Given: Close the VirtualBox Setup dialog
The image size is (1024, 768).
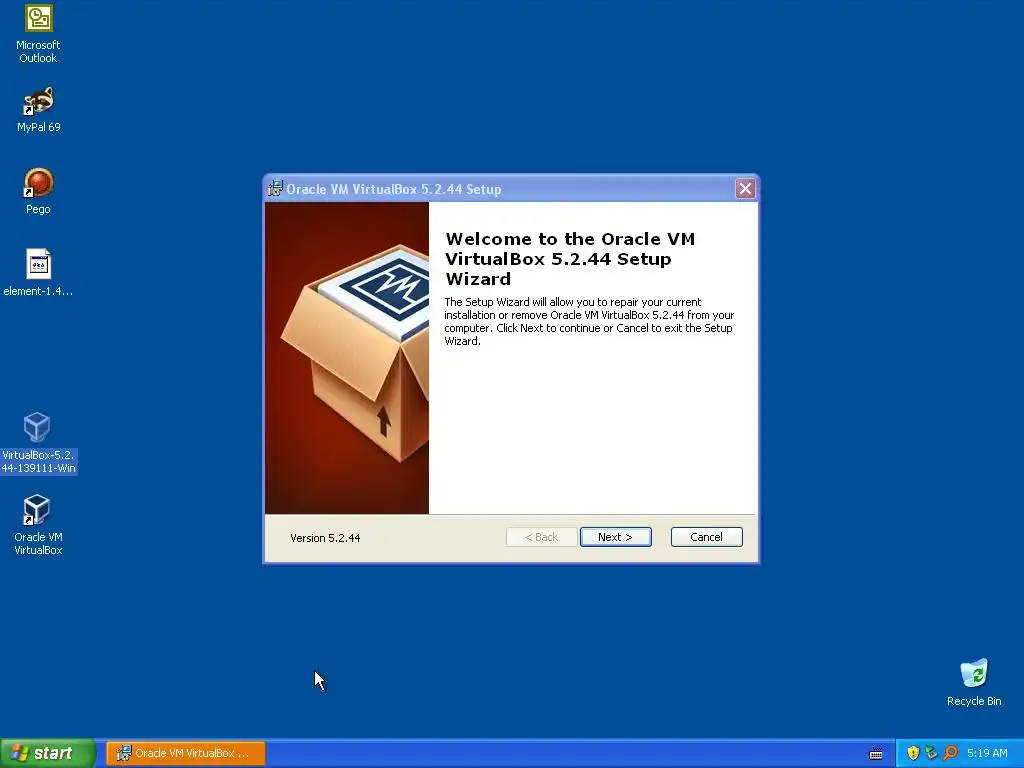Looking at the screenshot, I should click(x=745, y=189).
